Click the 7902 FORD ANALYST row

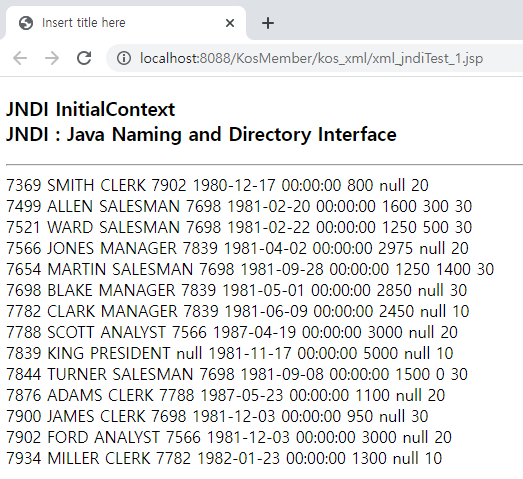(x=229, y=437)
